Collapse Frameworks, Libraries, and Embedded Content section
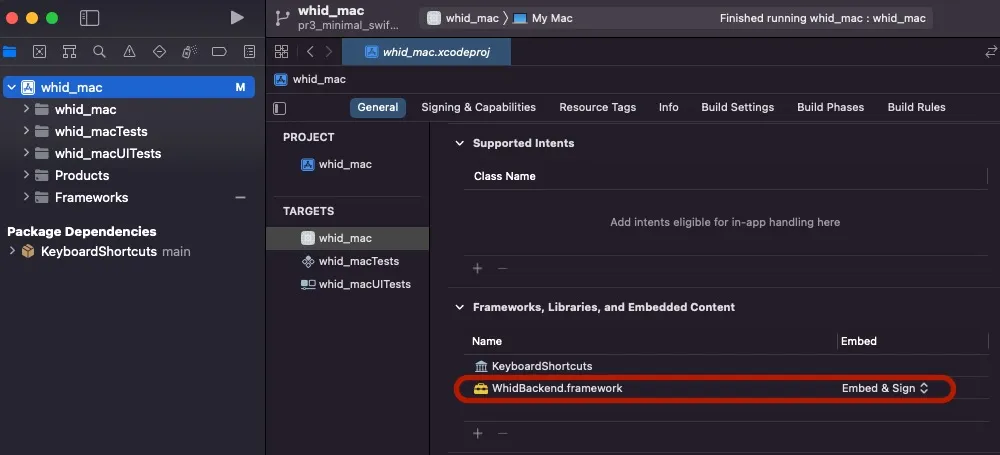The height and width of the screenshot is (455, 1000). pos(459,307)
